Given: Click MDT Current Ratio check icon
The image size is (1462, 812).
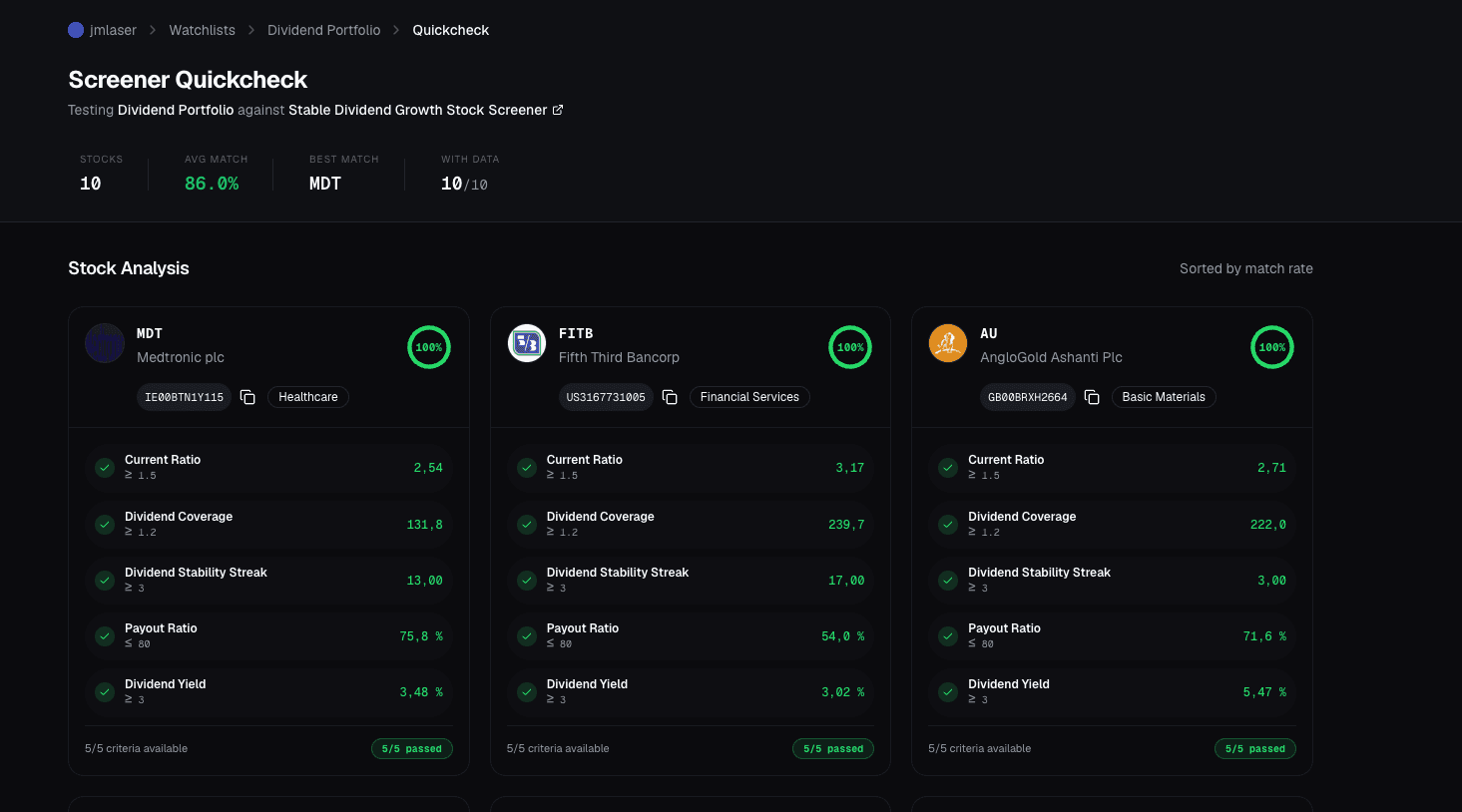Looking at the screenshot, I should click(x=105, y=468).
